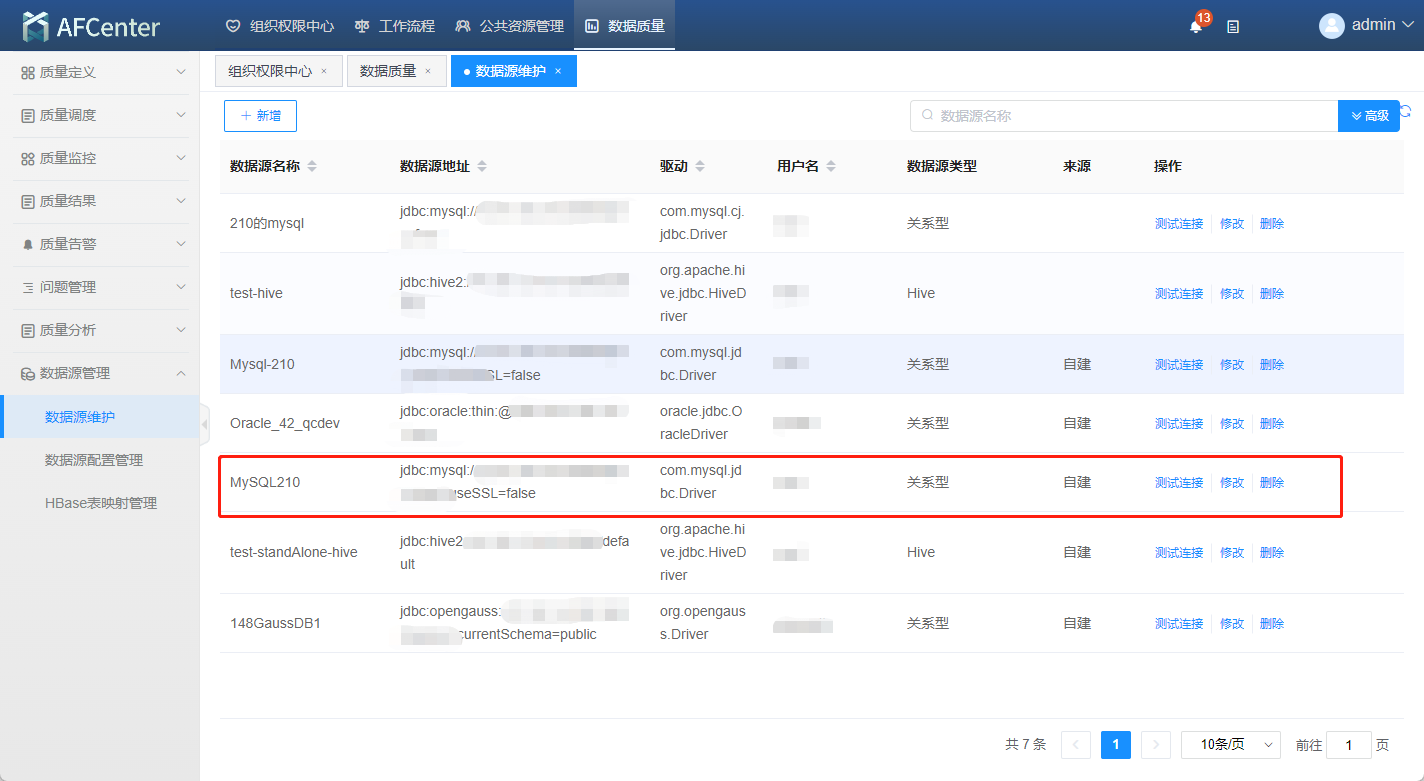This screenshot has height=781, width=1424.
Task: Open 数据源配置管理 in the sidebar
Action: tap(94, 460)
